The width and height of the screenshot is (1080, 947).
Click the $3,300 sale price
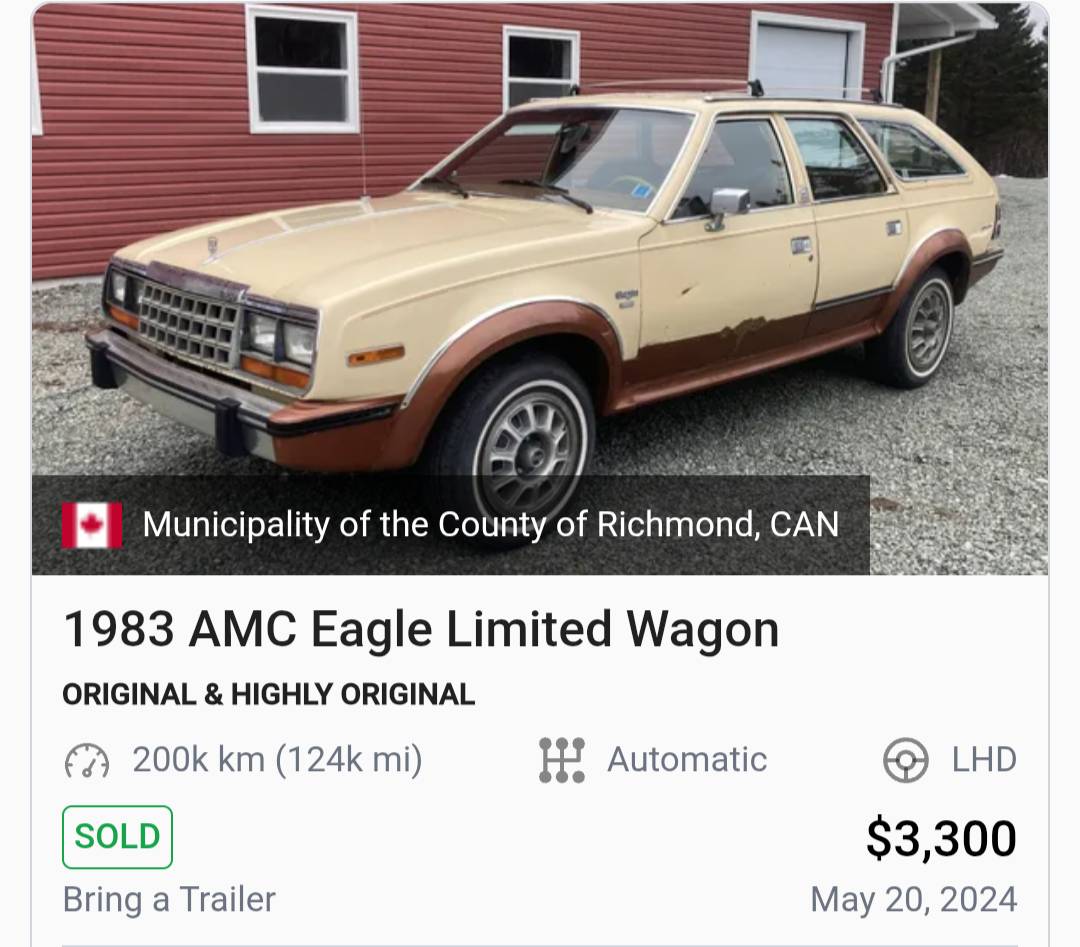(x=940, y=838)
